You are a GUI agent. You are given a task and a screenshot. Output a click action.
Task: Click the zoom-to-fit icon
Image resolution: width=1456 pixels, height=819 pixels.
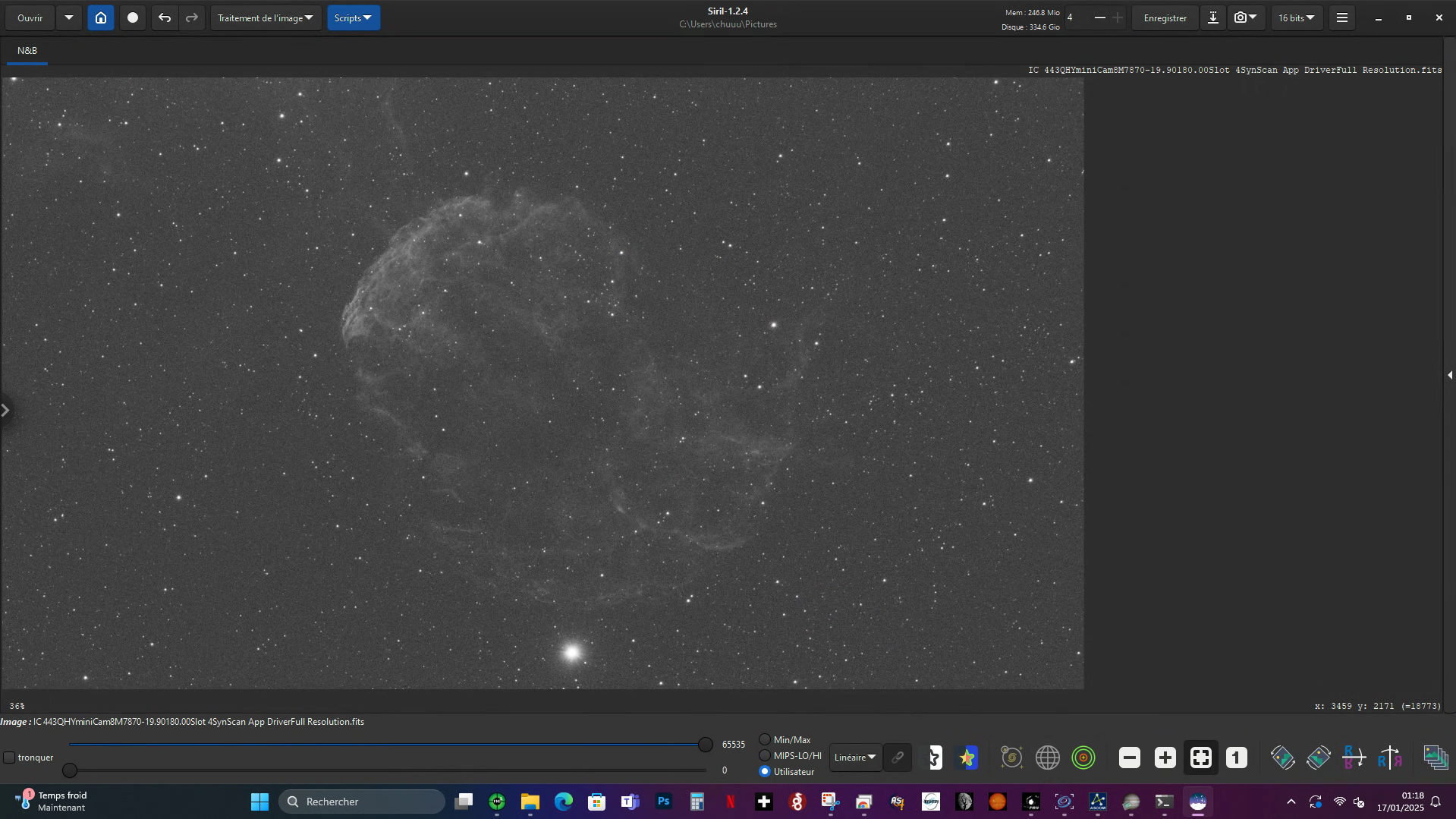pos(1200,758)
